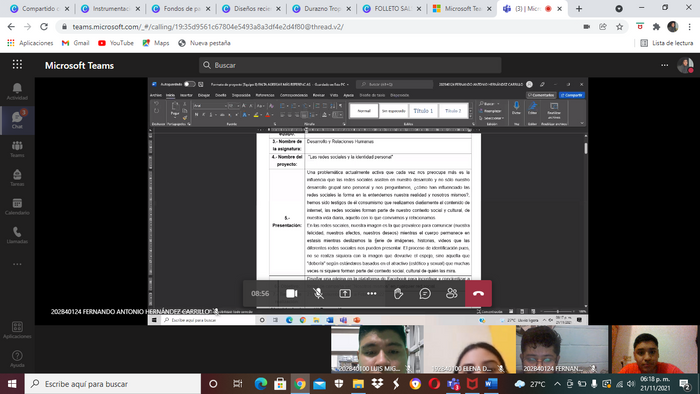The image size is (700, 394).
Task: Open Nueva pestaña bookmark
Action: point(204,43)
